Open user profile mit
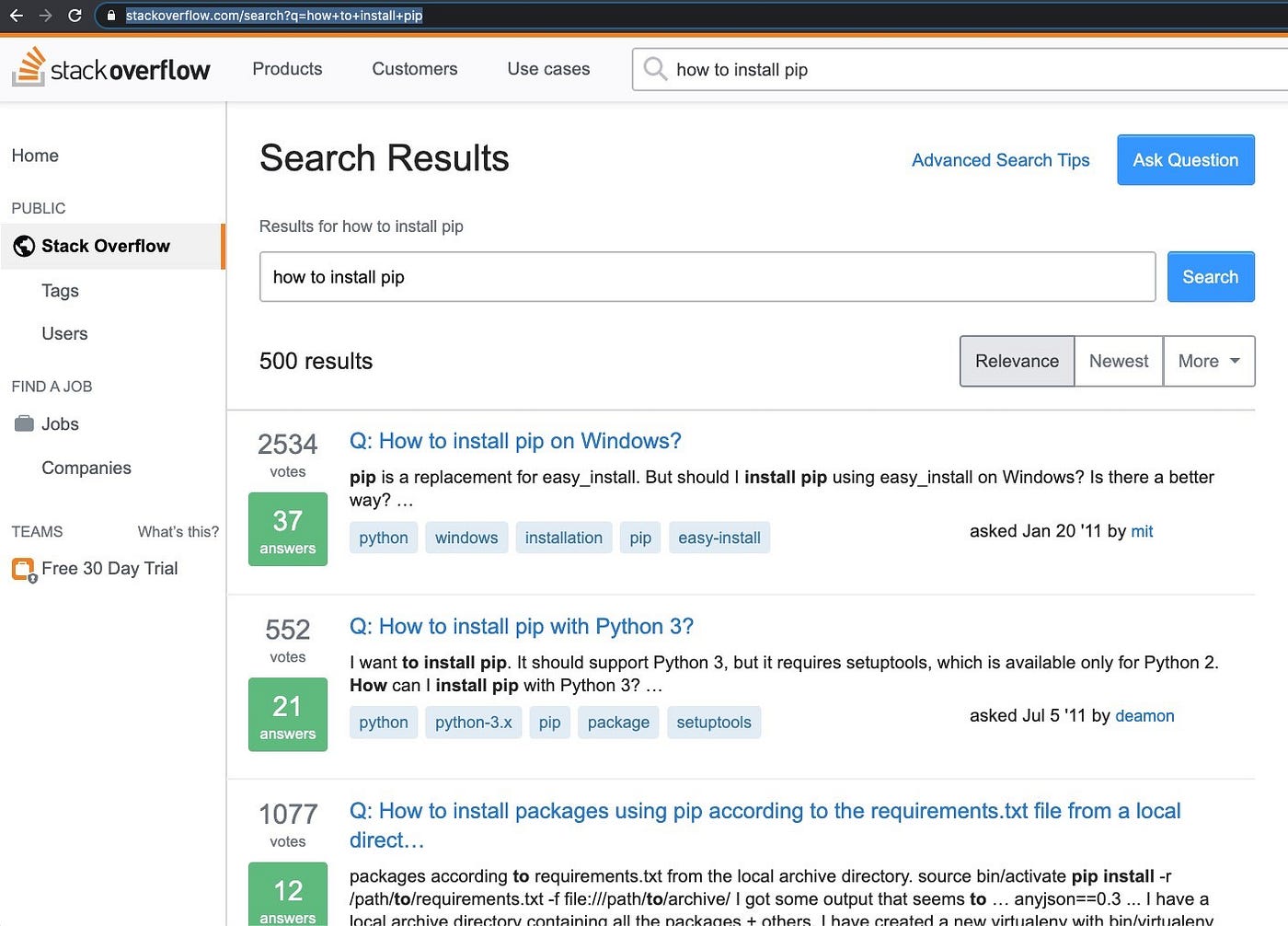Screen dimensions: 1288x926 pyautogui.click(x=1142, y=531)
